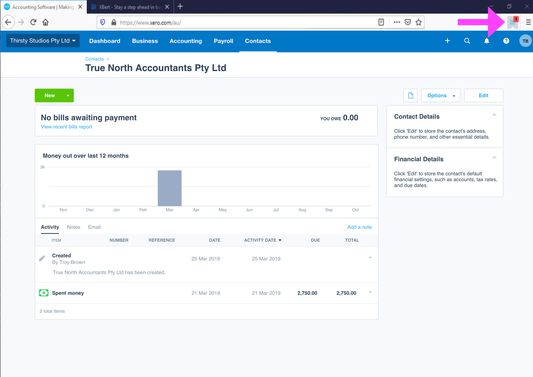Open the user profile avatar
Image resolution: width=533 pixels, height=377 pixels.
tap(525, 41)
